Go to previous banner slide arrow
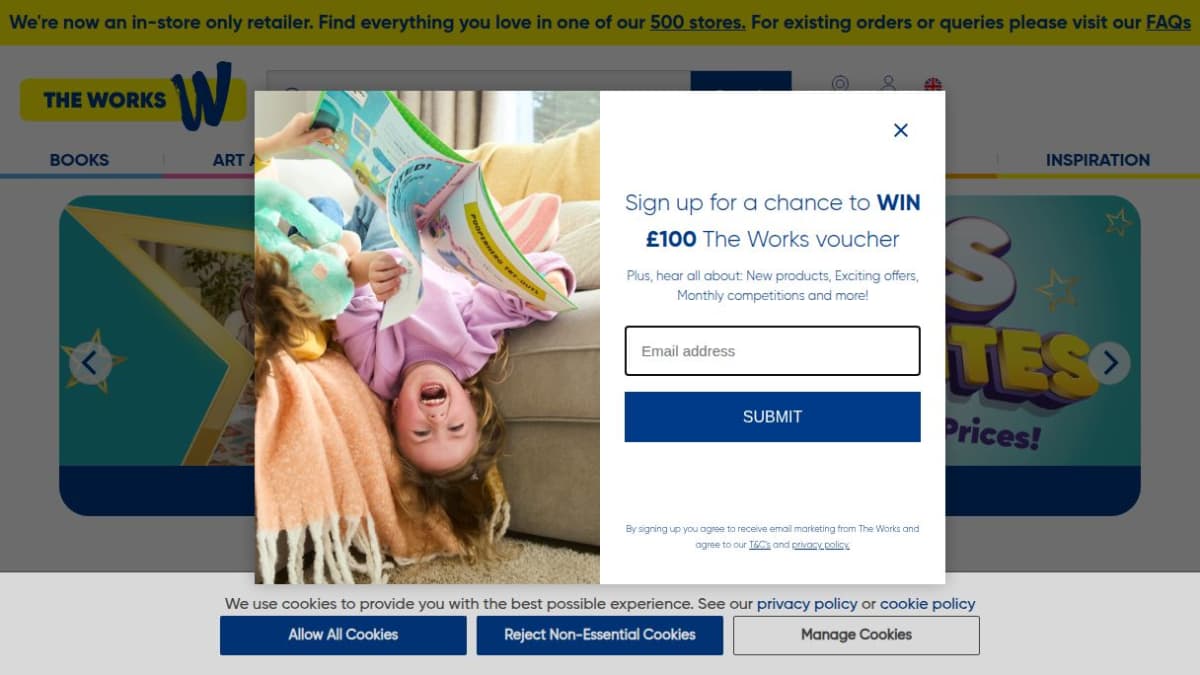 pos(90,363)
